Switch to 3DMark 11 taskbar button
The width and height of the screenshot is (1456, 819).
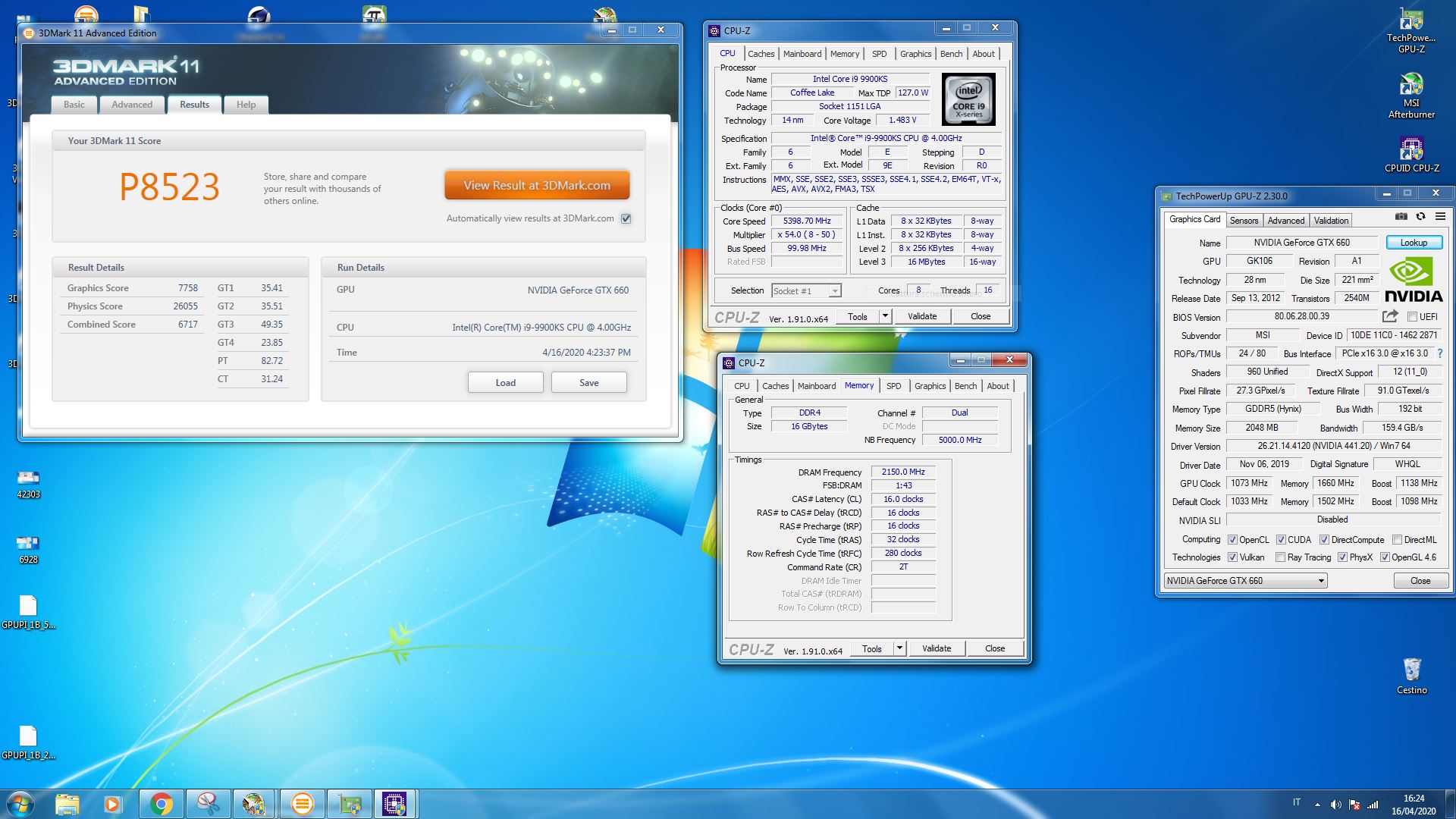302,804
